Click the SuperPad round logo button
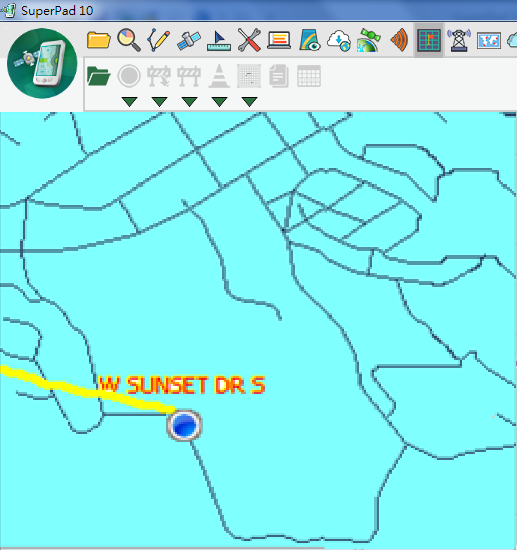Image resolution: width=517 pixels, height=550 pixels. [42, 63]
